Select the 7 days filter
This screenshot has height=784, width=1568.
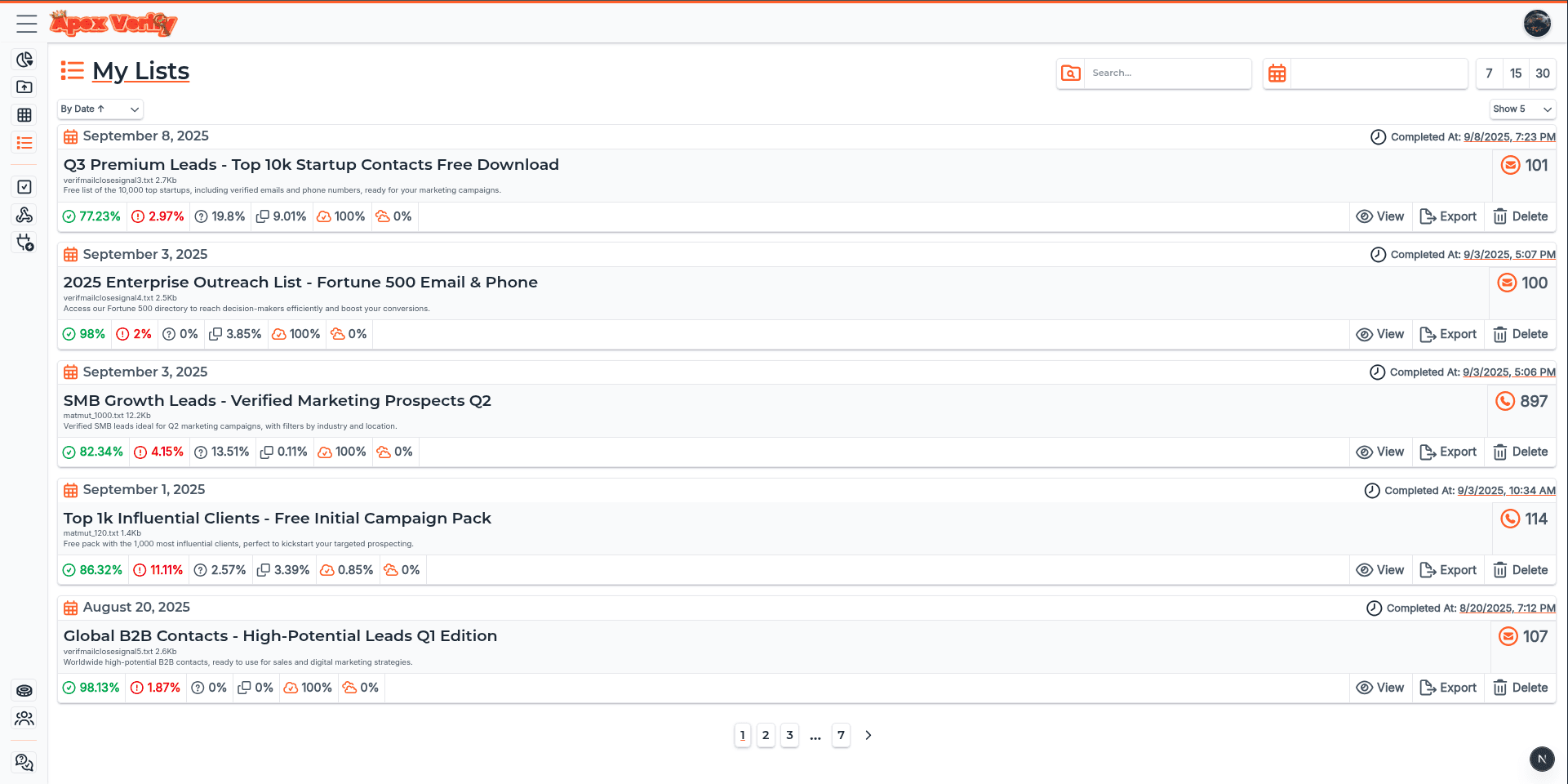pos(1489,73)
